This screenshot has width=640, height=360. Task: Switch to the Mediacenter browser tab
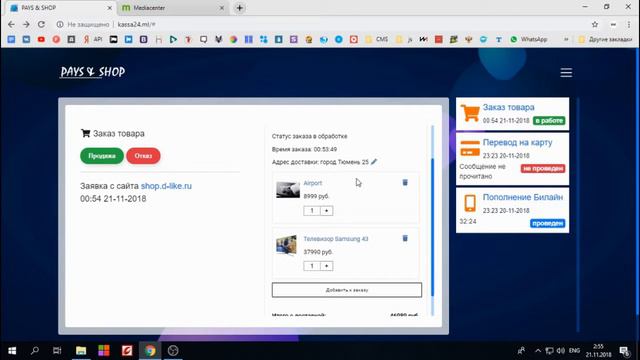(x=171, y=8)
